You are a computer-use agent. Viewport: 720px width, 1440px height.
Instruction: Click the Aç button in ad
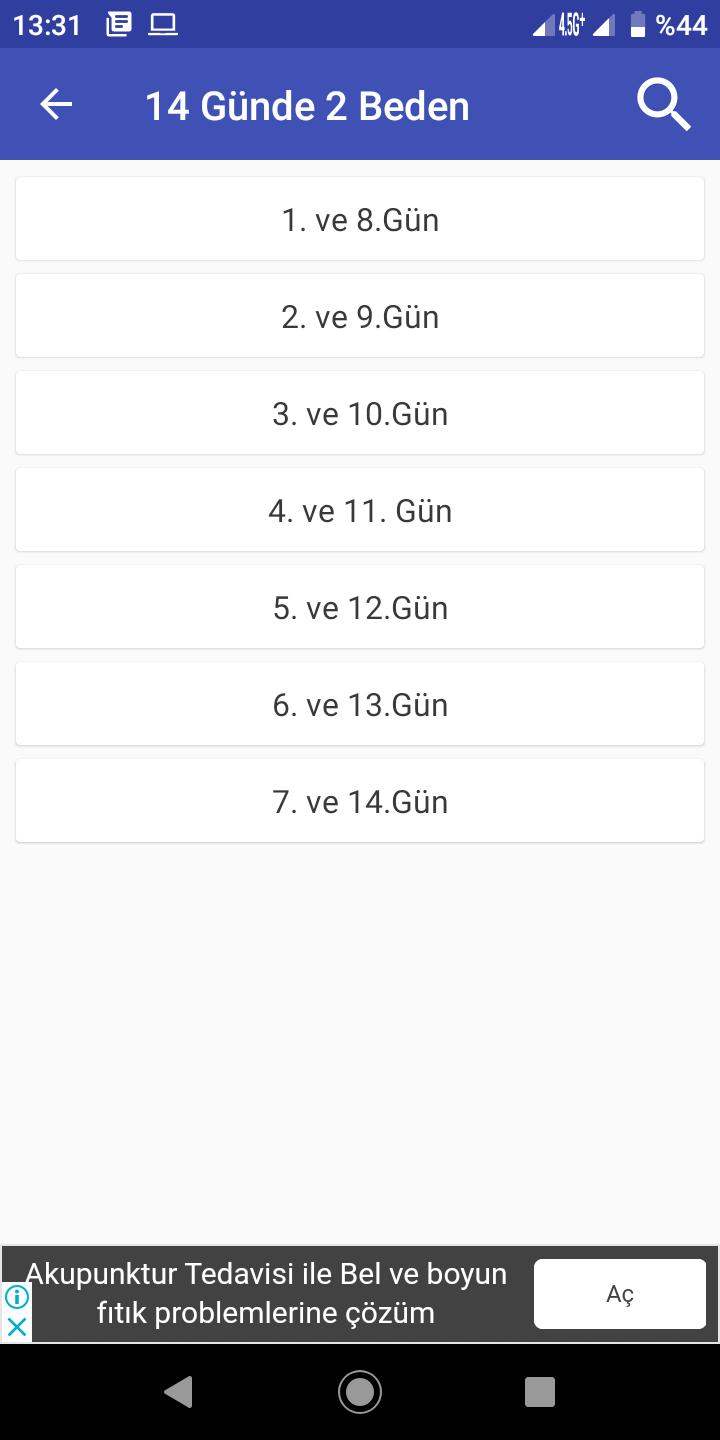tap(620, 1294)
